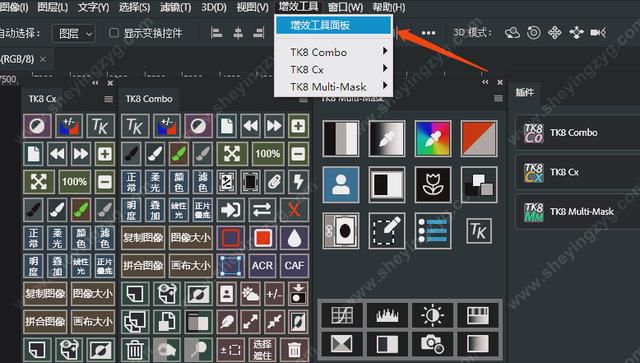Toggle the 显示变换控件 checkbox
640x363 pixels.
click(x=114, y=33)
